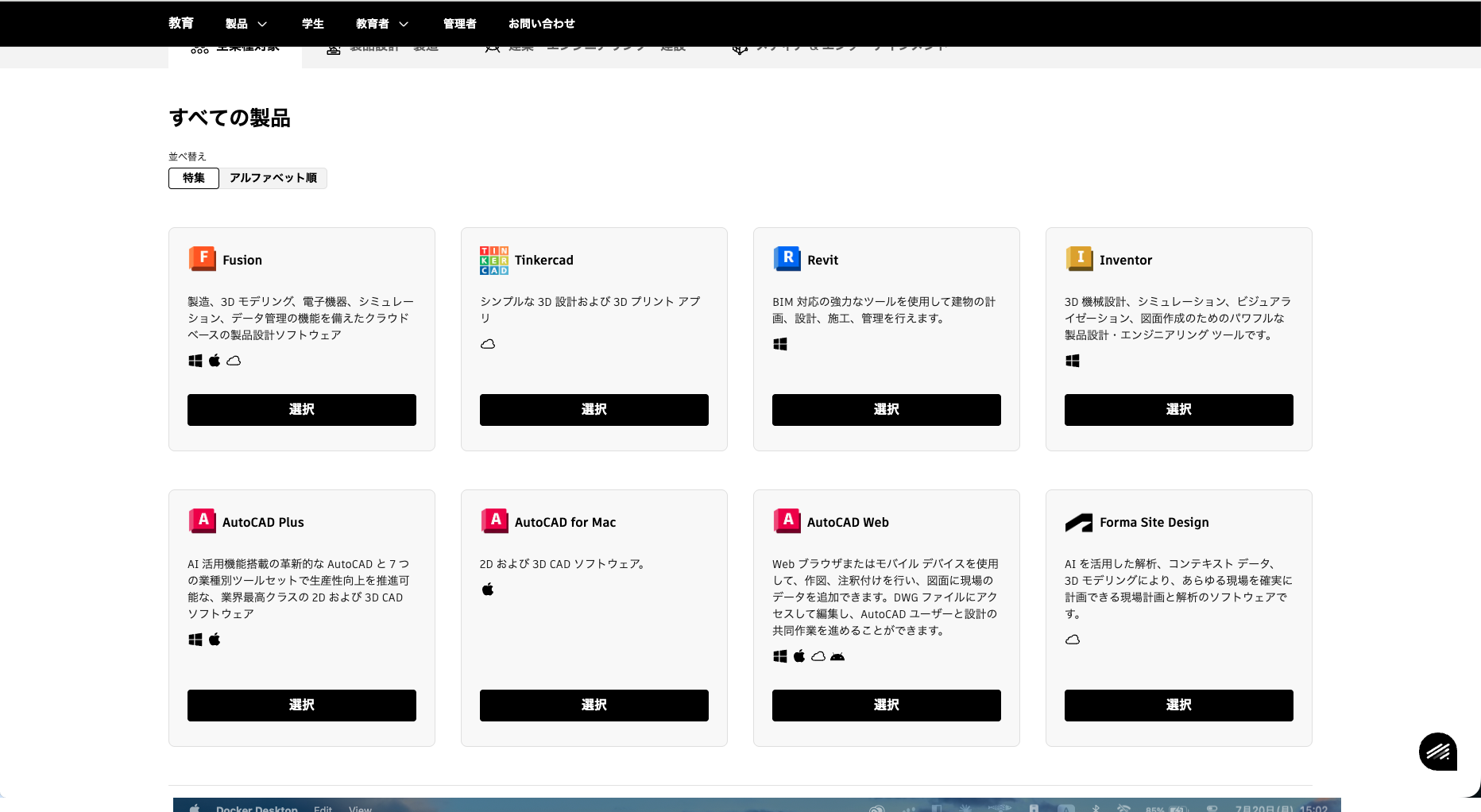Click the AutoCAD for Mac product title
This screenshot has height=812, width=1481.
coord(566,522)
